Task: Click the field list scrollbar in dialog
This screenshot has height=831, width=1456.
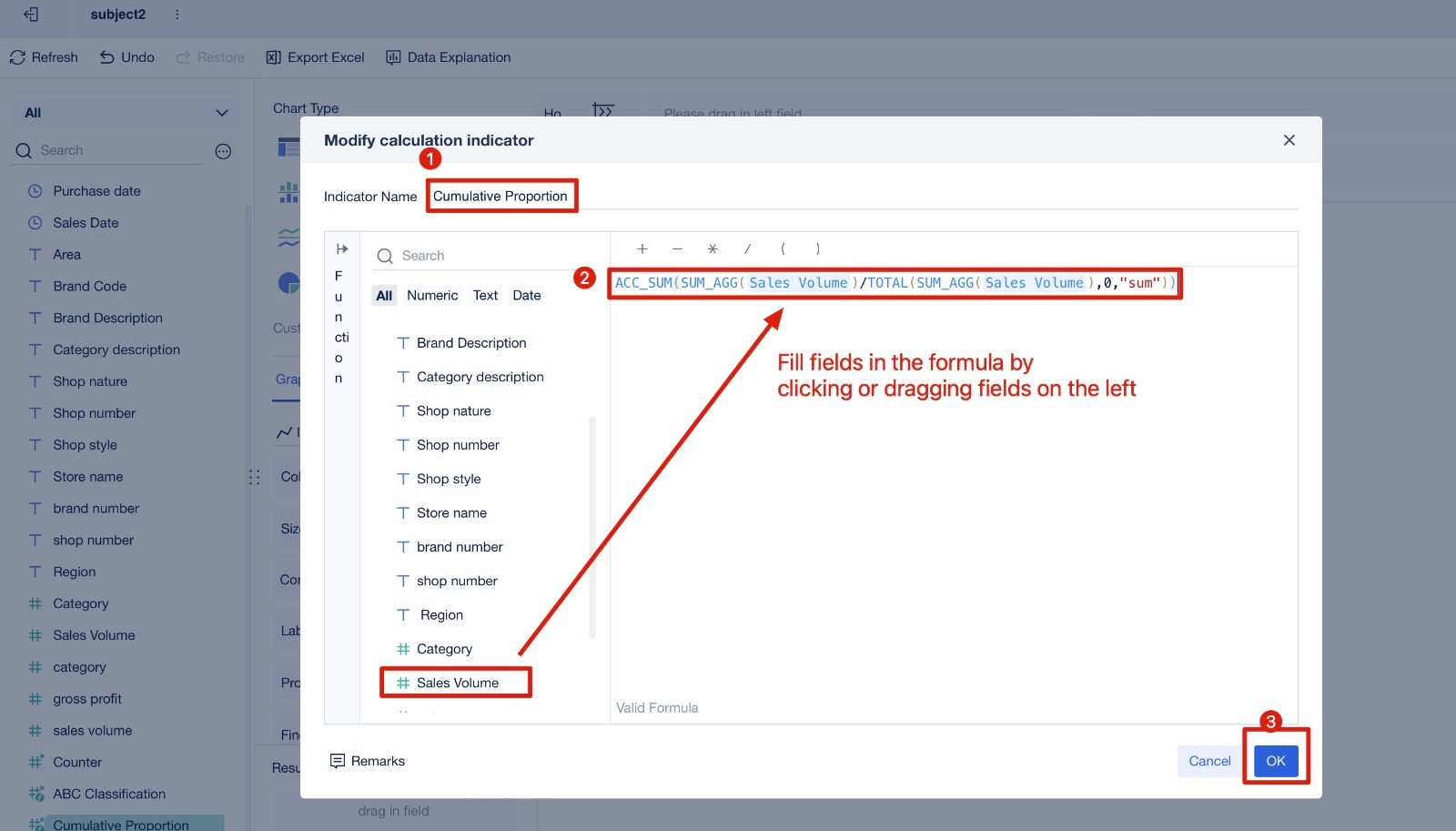Action: point(592,528)
